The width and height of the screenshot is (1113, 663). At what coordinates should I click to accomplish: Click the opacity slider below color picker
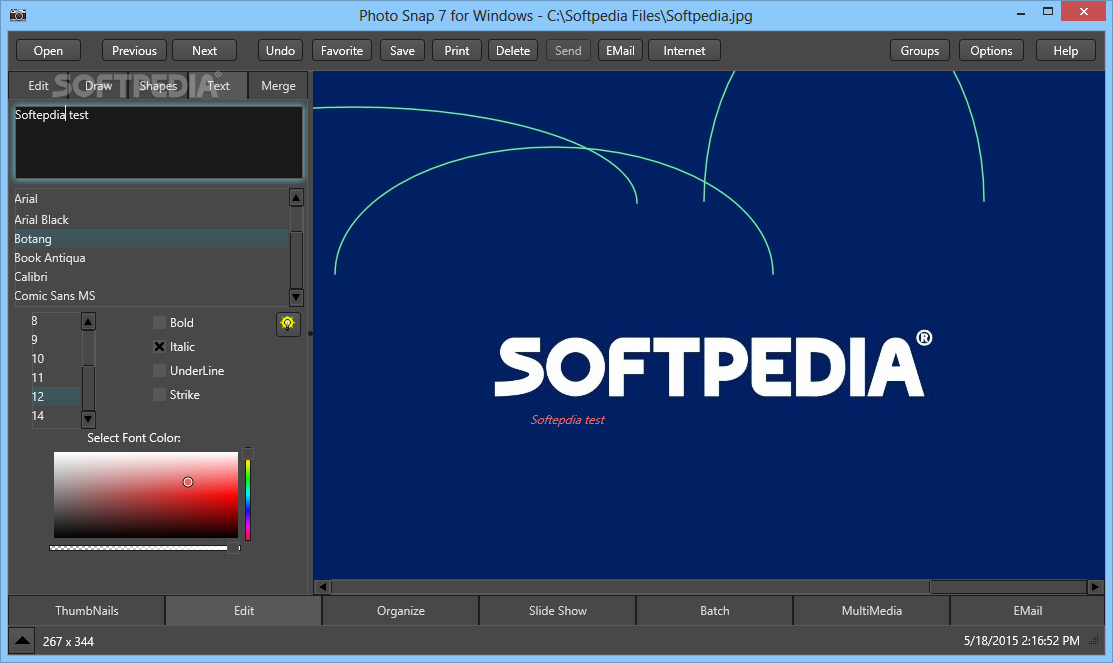[x=145, y=548]
